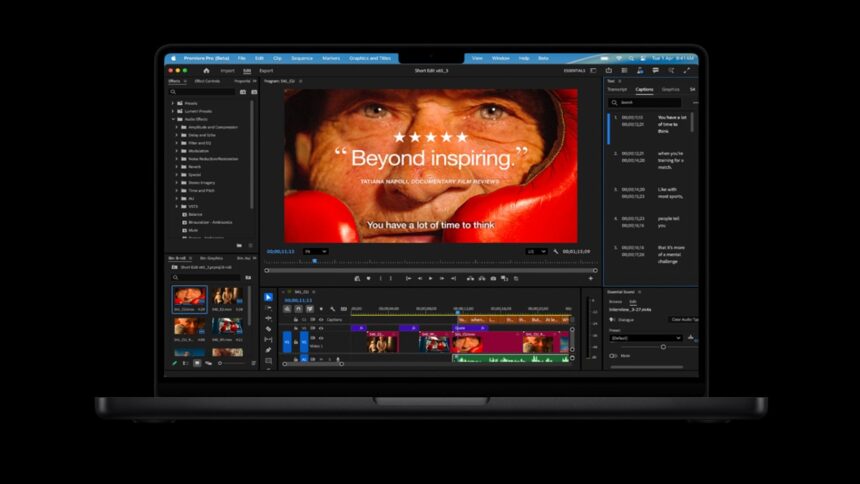The width and height of the screenshot is (860, 484).
Task: Open the Fit zoom level dropdown
Action: (315, 251)
